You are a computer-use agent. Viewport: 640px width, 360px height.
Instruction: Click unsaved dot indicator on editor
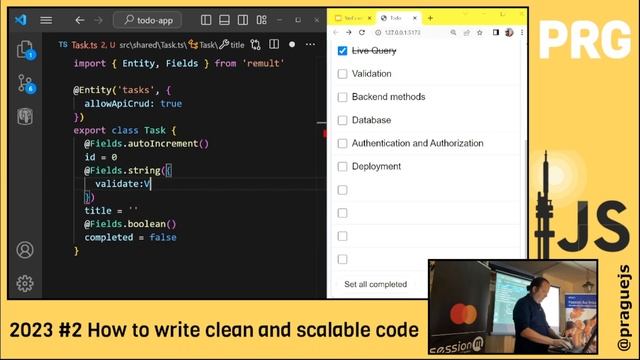click(x=292, y=44)
